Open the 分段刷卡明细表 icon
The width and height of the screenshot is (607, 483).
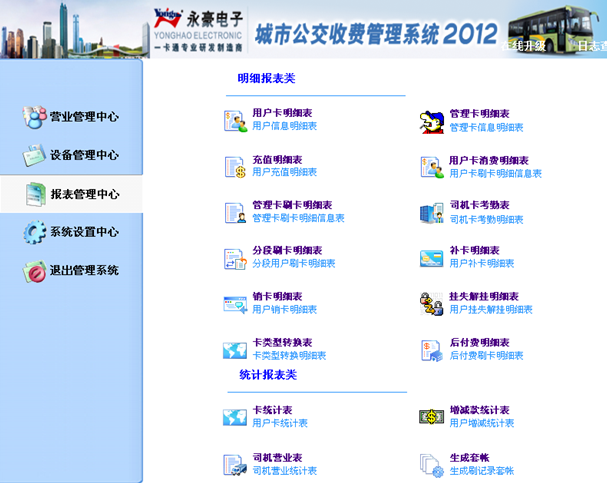234,258
